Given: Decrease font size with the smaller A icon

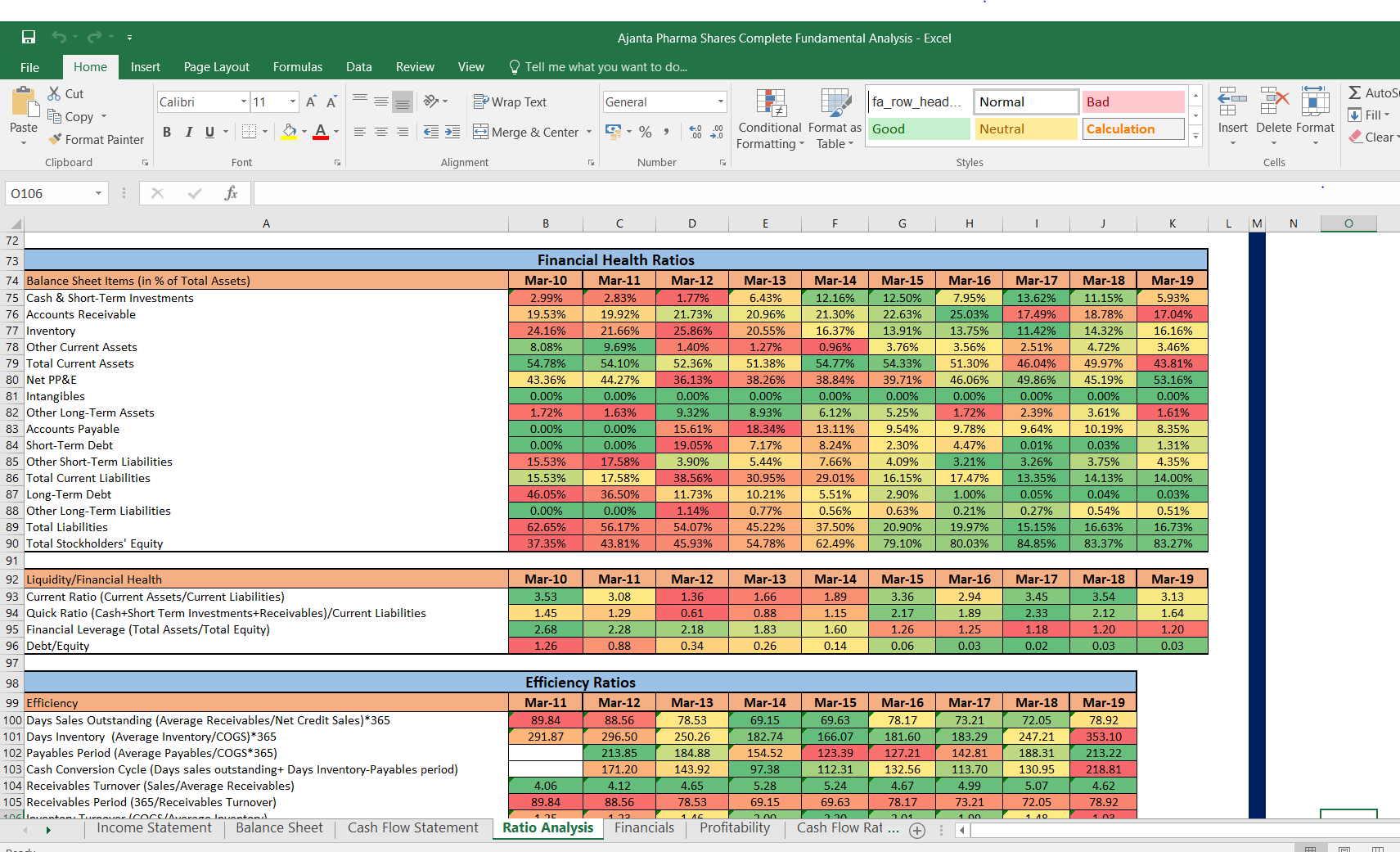Looking at the screenshot, I should tap(331, 102).
